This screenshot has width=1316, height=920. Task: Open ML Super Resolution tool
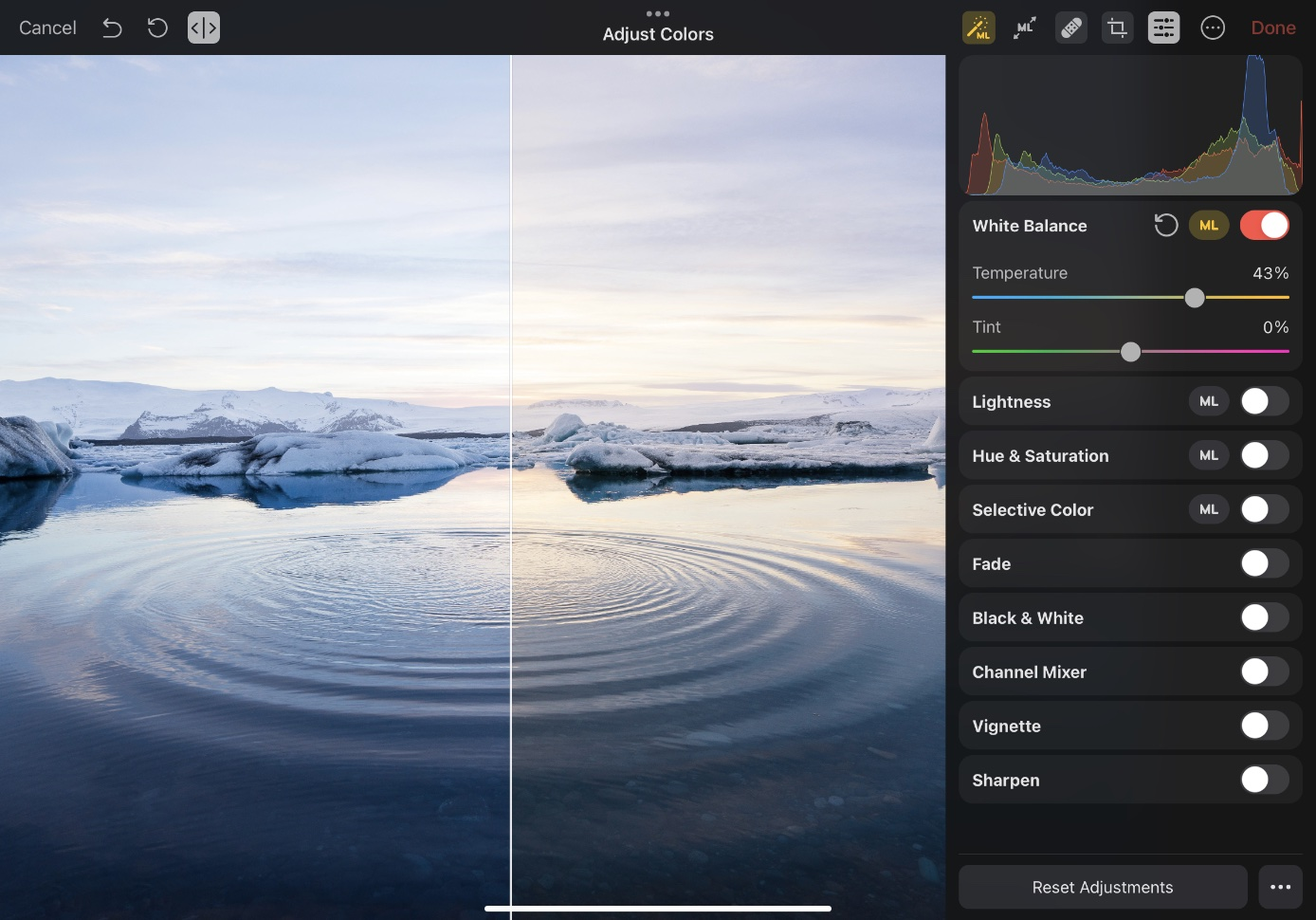[x=1025, y=28]
